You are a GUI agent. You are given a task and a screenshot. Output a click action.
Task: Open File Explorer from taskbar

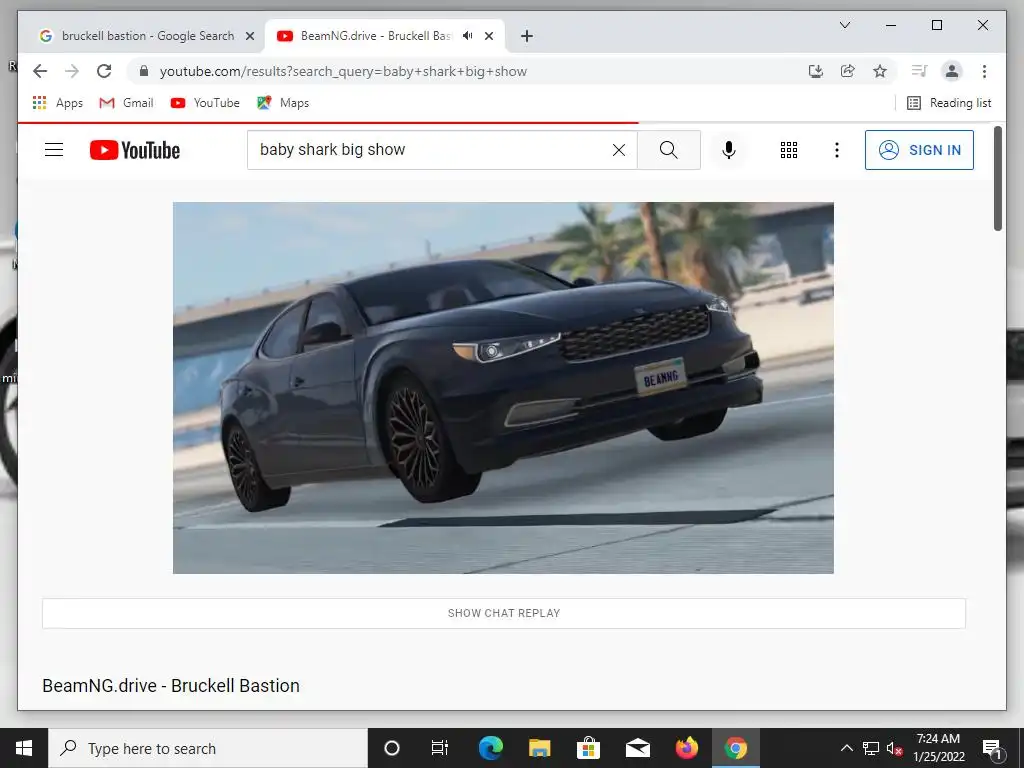click(539, 748)
